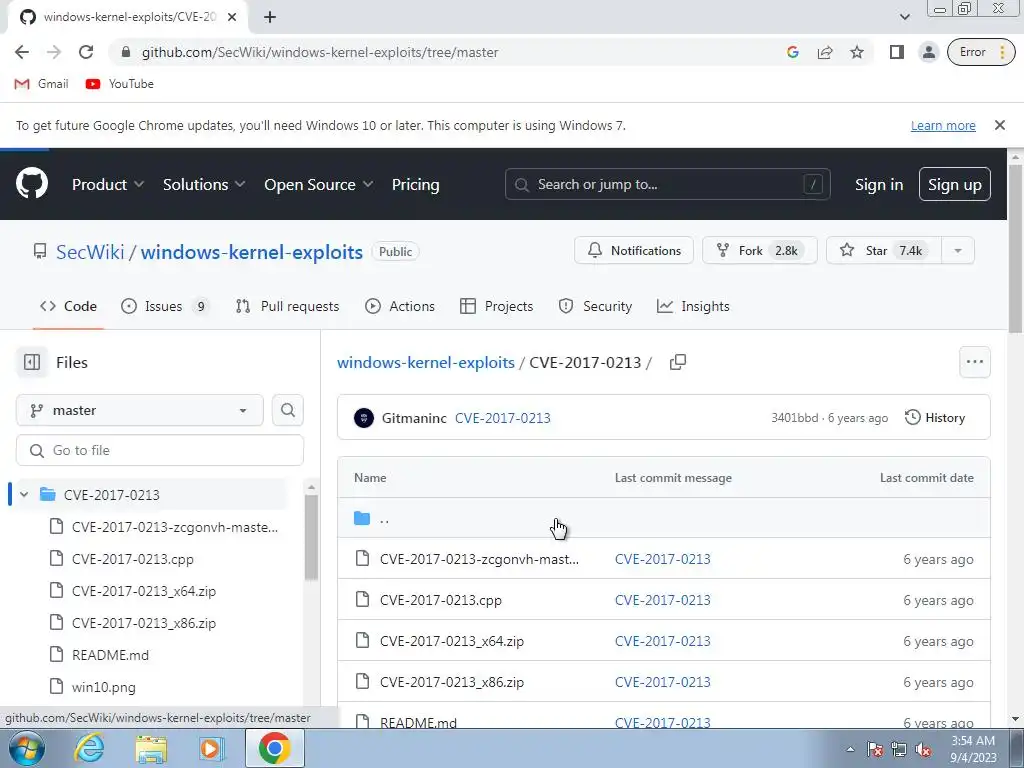Star the repository
This screenshot has height=768, width=1024.
(884, 250)
